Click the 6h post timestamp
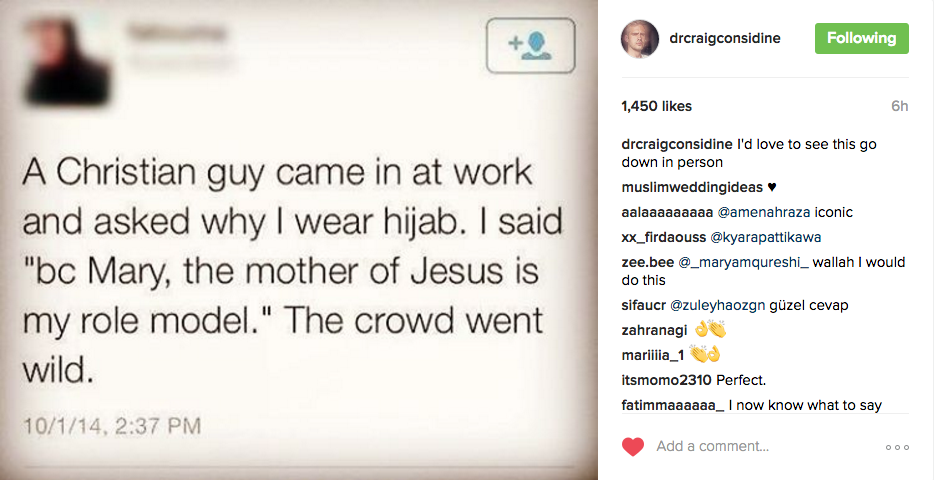 pyautogui.click(x=899, y=106)
